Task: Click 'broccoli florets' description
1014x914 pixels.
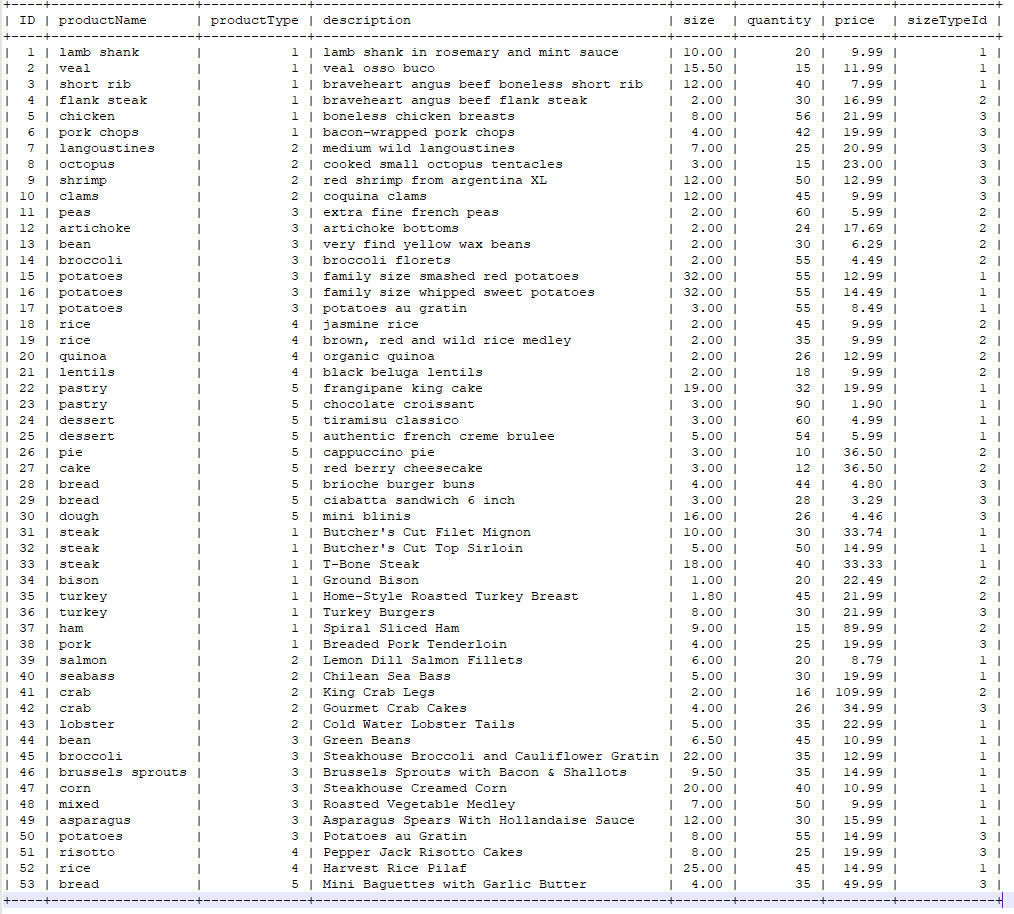Action: pyautogui.click(x=387, y=261)
